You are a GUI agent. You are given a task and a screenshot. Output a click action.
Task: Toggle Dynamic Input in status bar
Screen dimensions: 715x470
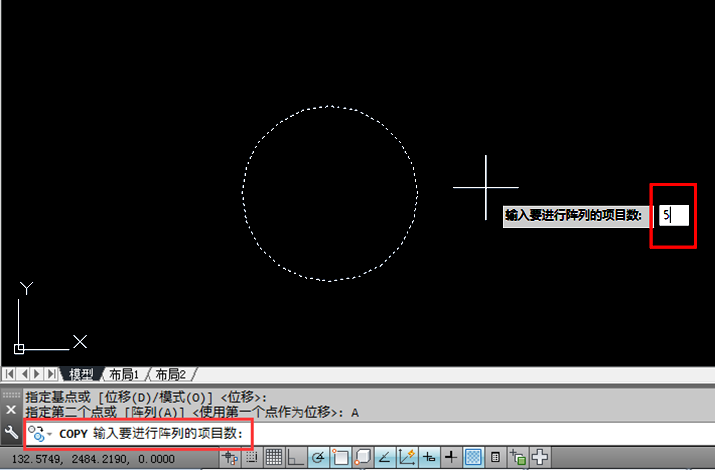429,457
